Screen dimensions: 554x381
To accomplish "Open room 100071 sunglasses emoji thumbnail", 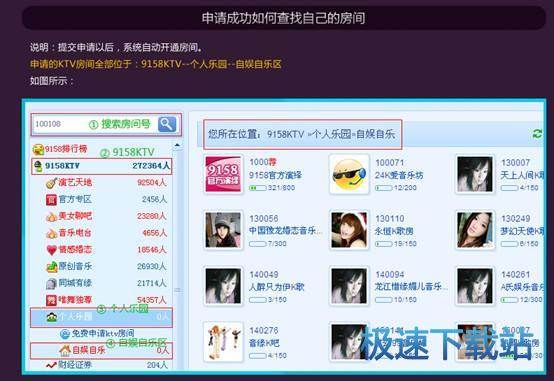I will coord(349,175).
